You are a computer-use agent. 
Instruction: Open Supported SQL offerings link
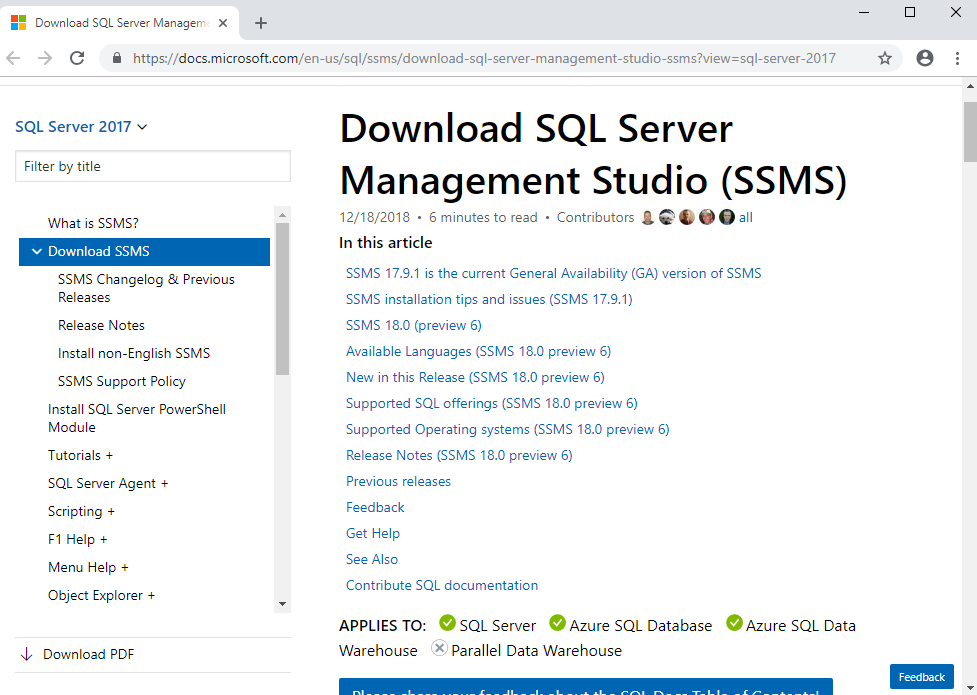coord(492,404)
